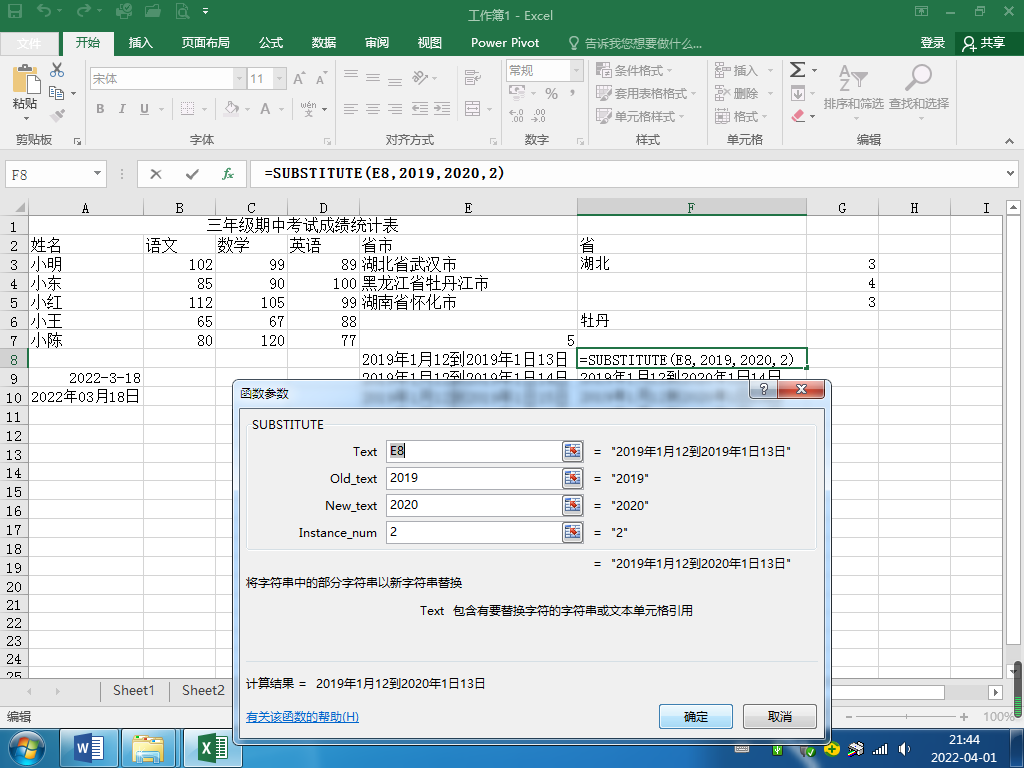Screen dimensions: 1024x768
Task: Open the font size 11 dropdown
Action: (x=280, y=79)
